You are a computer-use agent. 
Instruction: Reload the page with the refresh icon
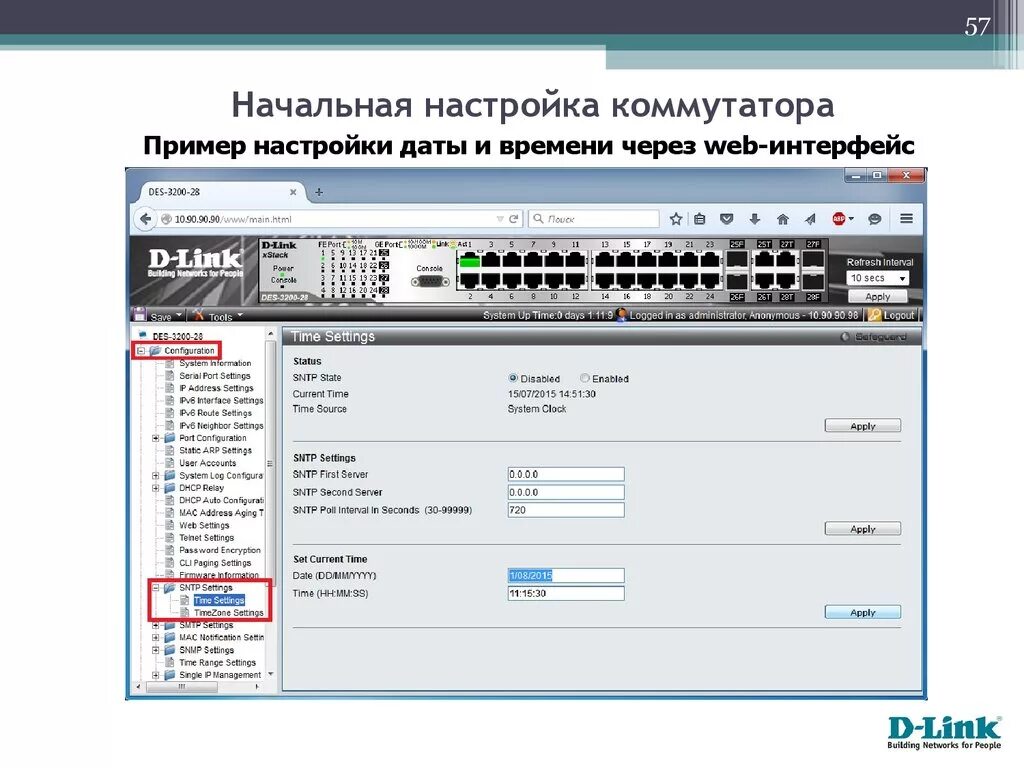click(514, 219)
